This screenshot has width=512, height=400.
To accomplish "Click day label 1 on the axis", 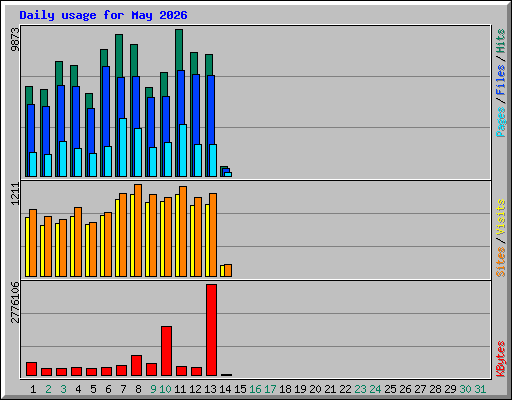I will tap(33, 389).
